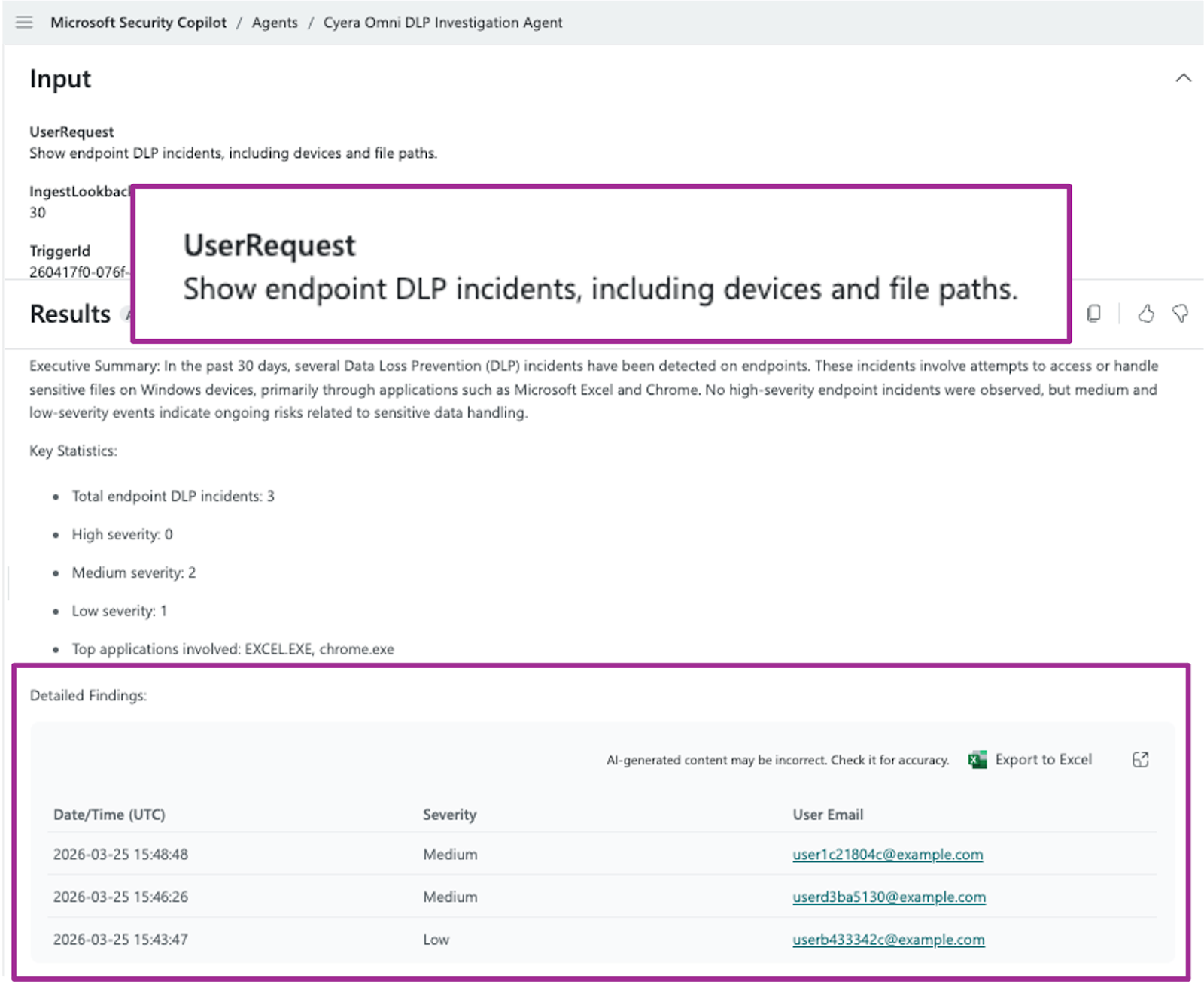Select the Date/Time (UTC) column header
Screen dimensions: 1204x984
pos(109,815)
